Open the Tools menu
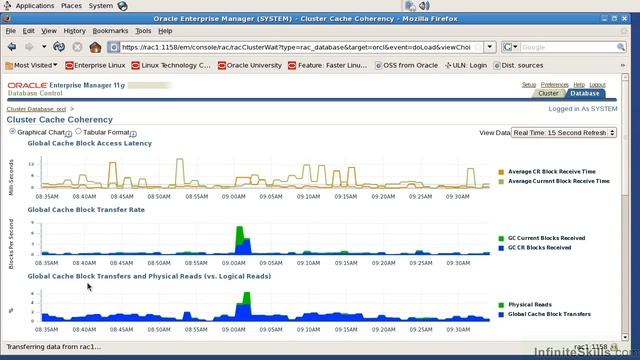Screen dimensions: 640x360 tap(143, 31)
